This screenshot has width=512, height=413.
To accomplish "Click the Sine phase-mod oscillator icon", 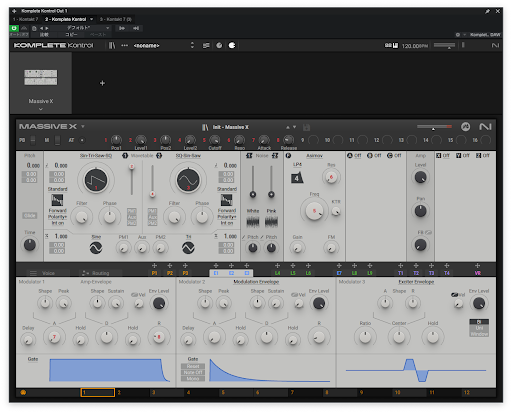I will point(96,248).
